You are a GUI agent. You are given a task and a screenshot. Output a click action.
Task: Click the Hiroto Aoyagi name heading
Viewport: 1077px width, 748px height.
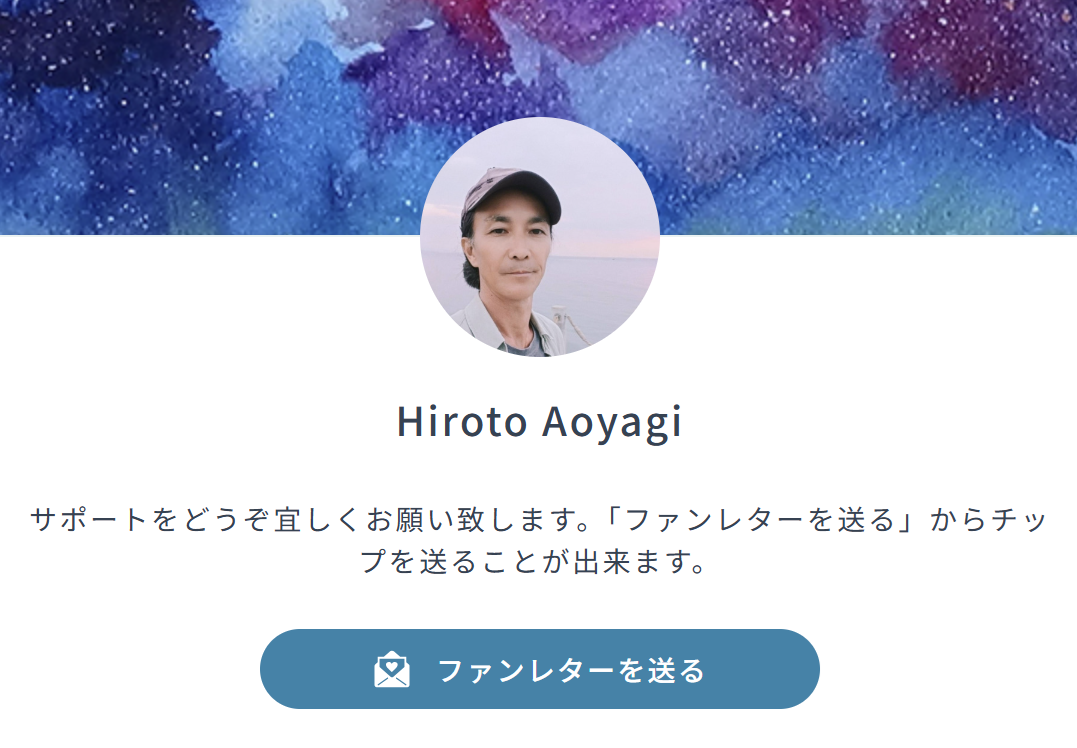539,421
